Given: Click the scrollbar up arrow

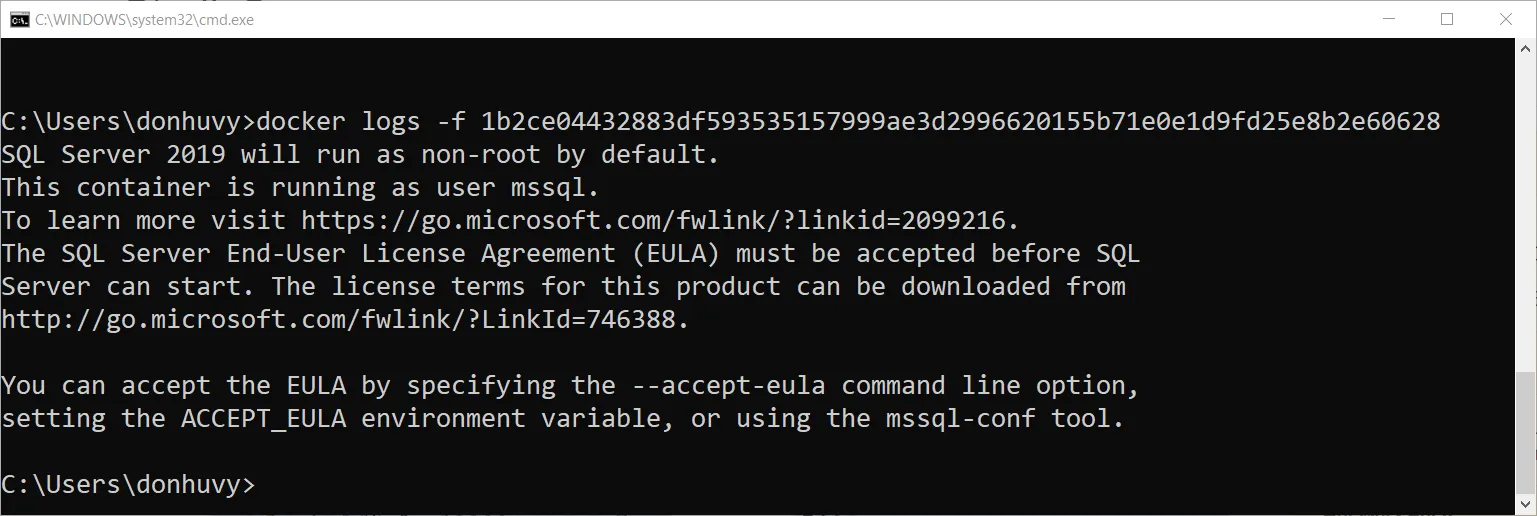Looking at the screenshot, I should [1526, 48].
